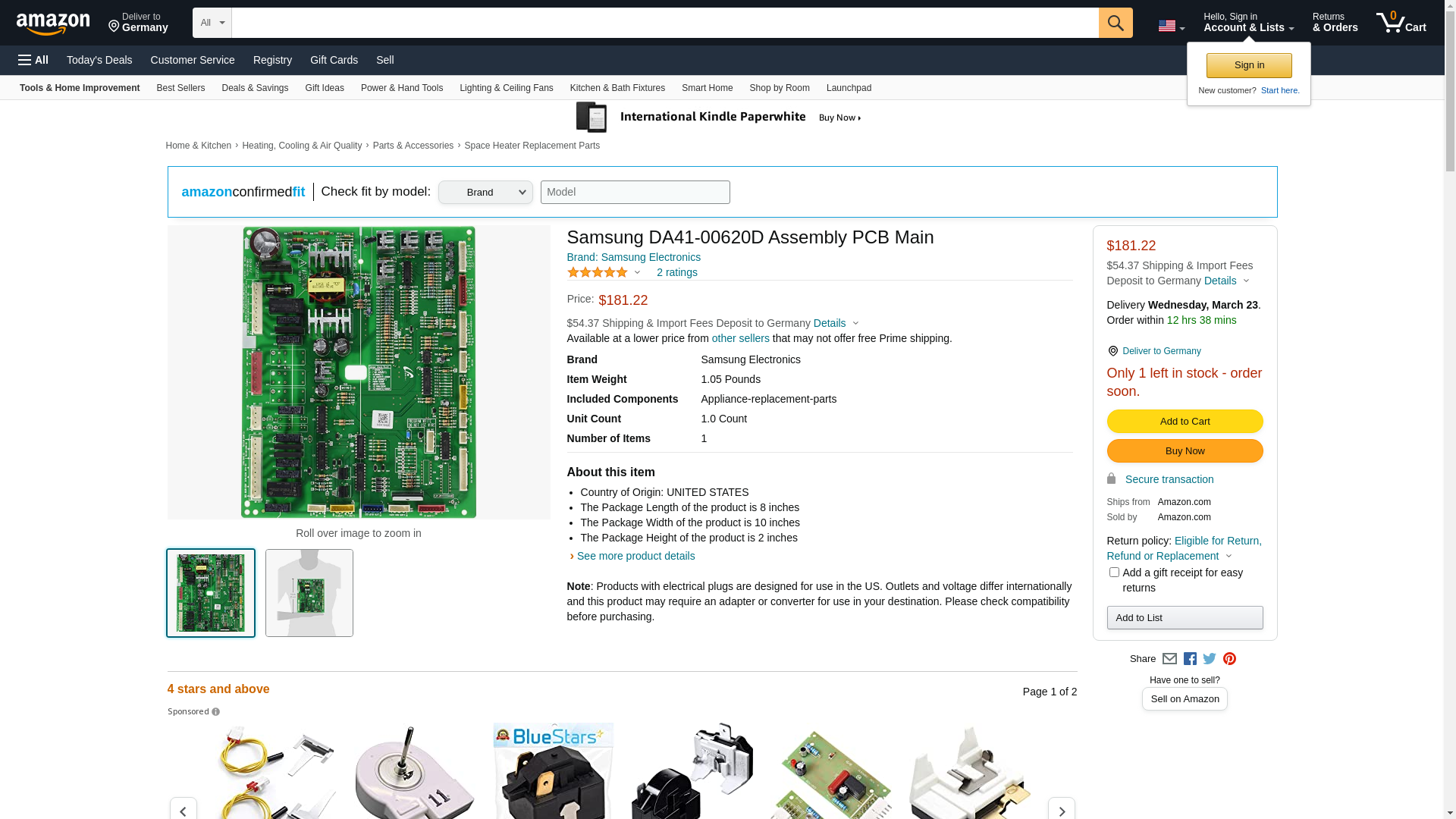The image size is (1456, 819).
Task: Share the product via email icon
Action: pyautogui.click(x=1169, y=659)
